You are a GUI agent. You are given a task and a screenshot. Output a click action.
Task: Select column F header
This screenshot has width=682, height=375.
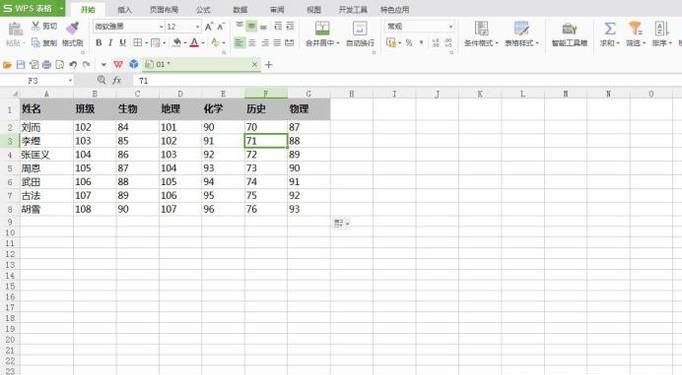tap(266, 93)
